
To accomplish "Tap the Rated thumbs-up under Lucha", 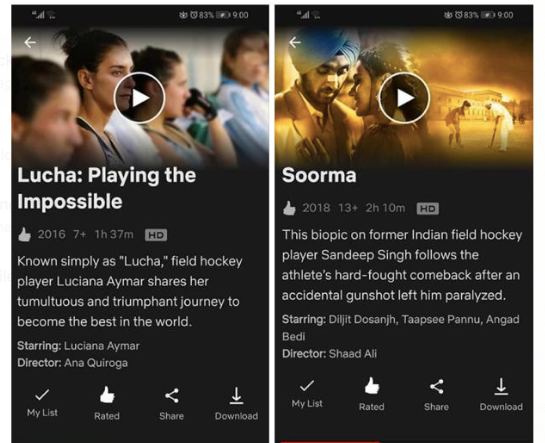I will click(x=107, y=403).
